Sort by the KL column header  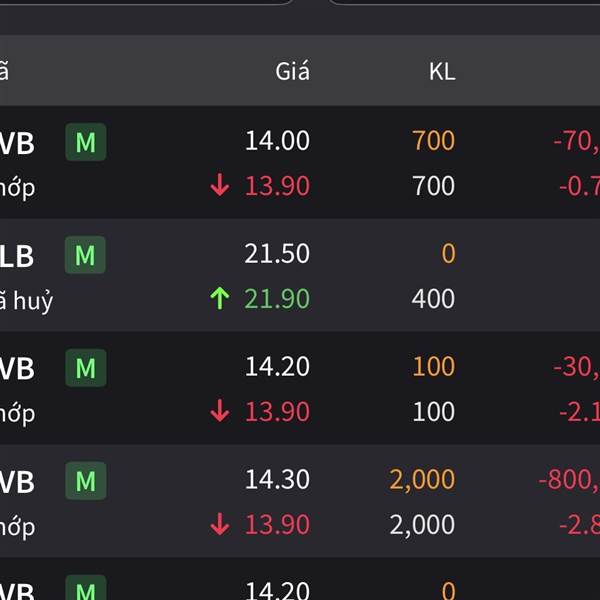[442, 72]
